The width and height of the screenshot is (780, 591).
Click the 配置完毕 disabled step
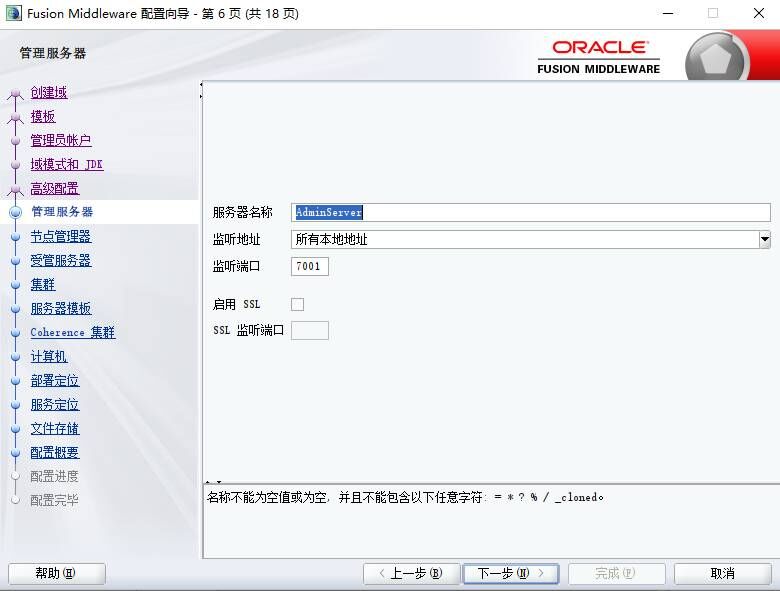tap(54, 500)
